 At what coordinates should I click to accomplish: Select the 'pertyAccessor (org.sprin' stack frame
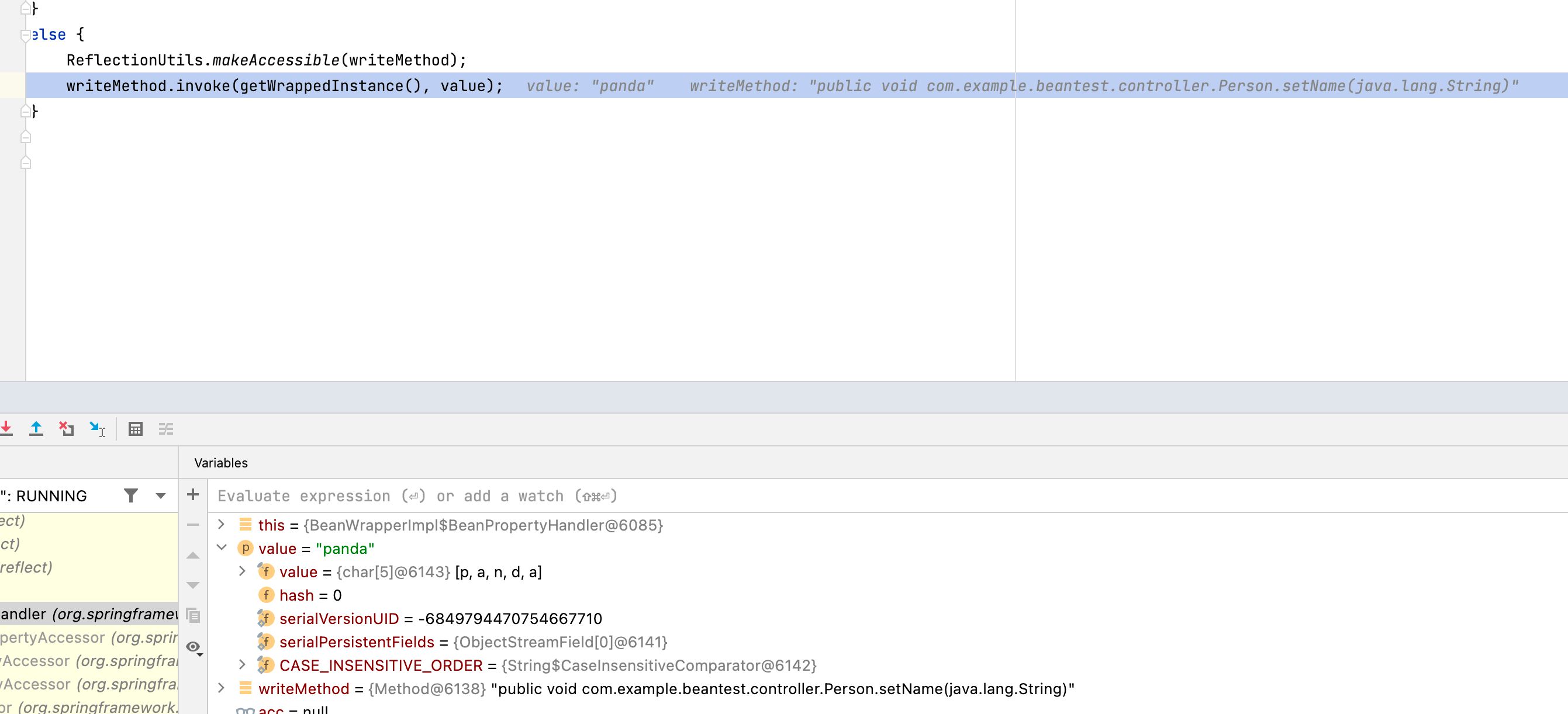coord(89,637)
